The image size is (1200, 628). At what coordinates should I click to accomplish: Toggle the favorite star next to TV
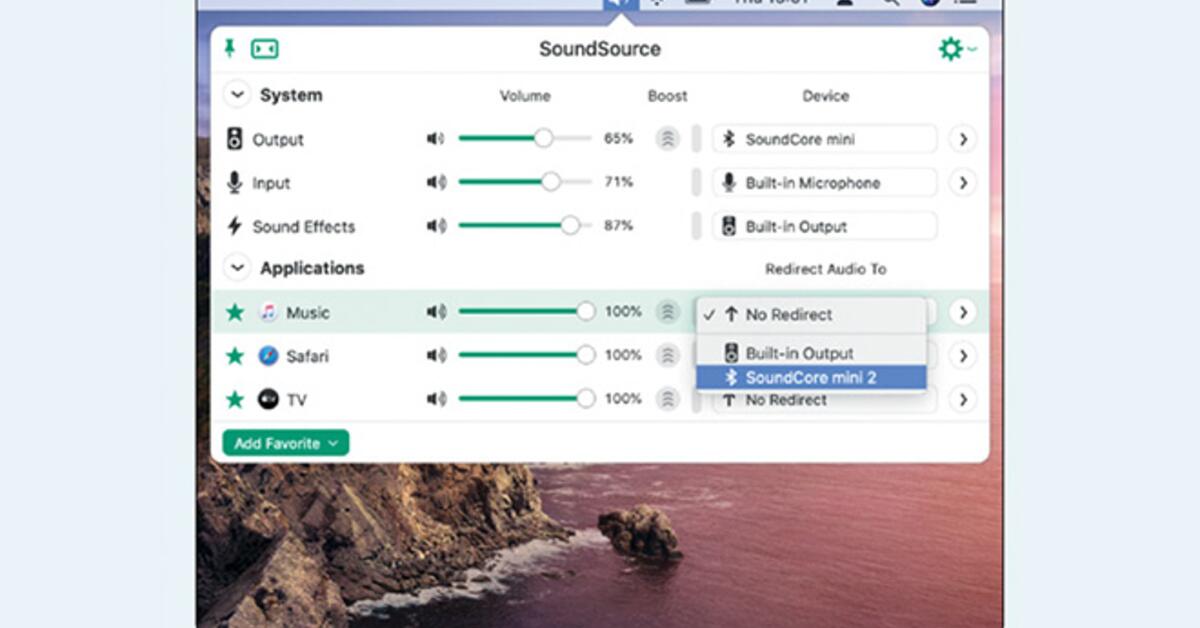coord(235,398)
